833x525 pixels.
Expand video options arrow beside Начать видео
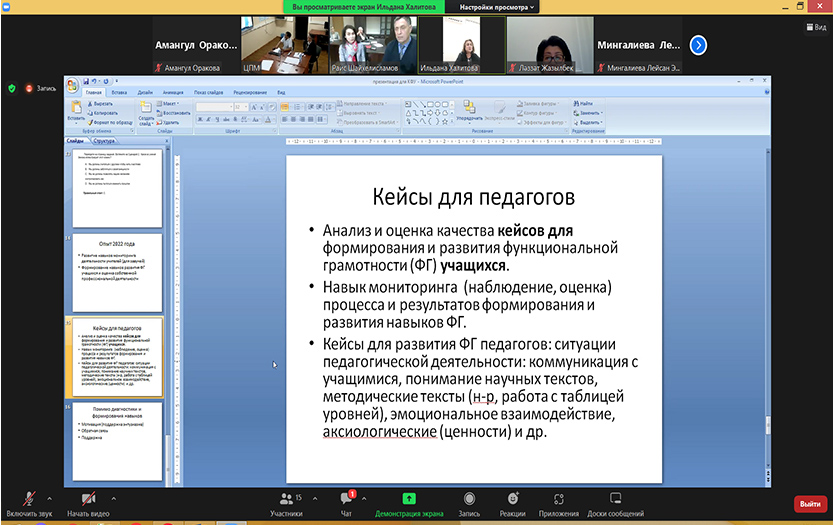point(113,496)
